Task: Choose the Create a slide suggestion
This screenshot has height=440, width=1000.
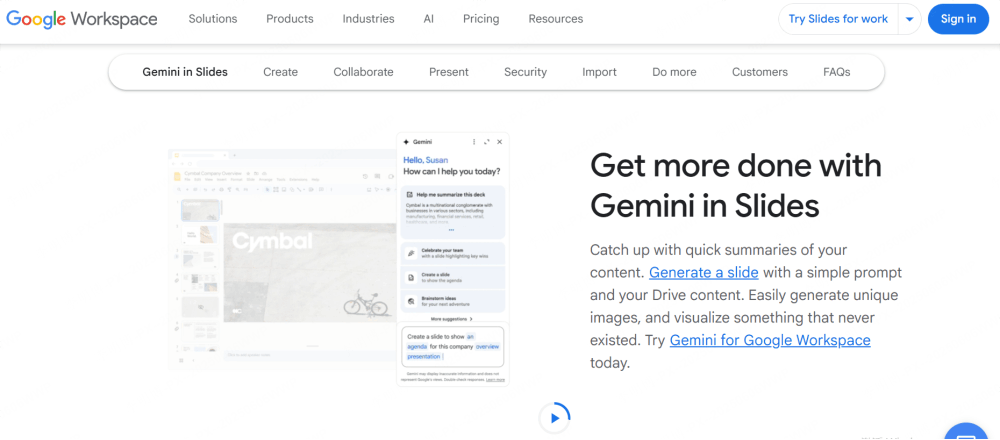Action: [453, 277]
